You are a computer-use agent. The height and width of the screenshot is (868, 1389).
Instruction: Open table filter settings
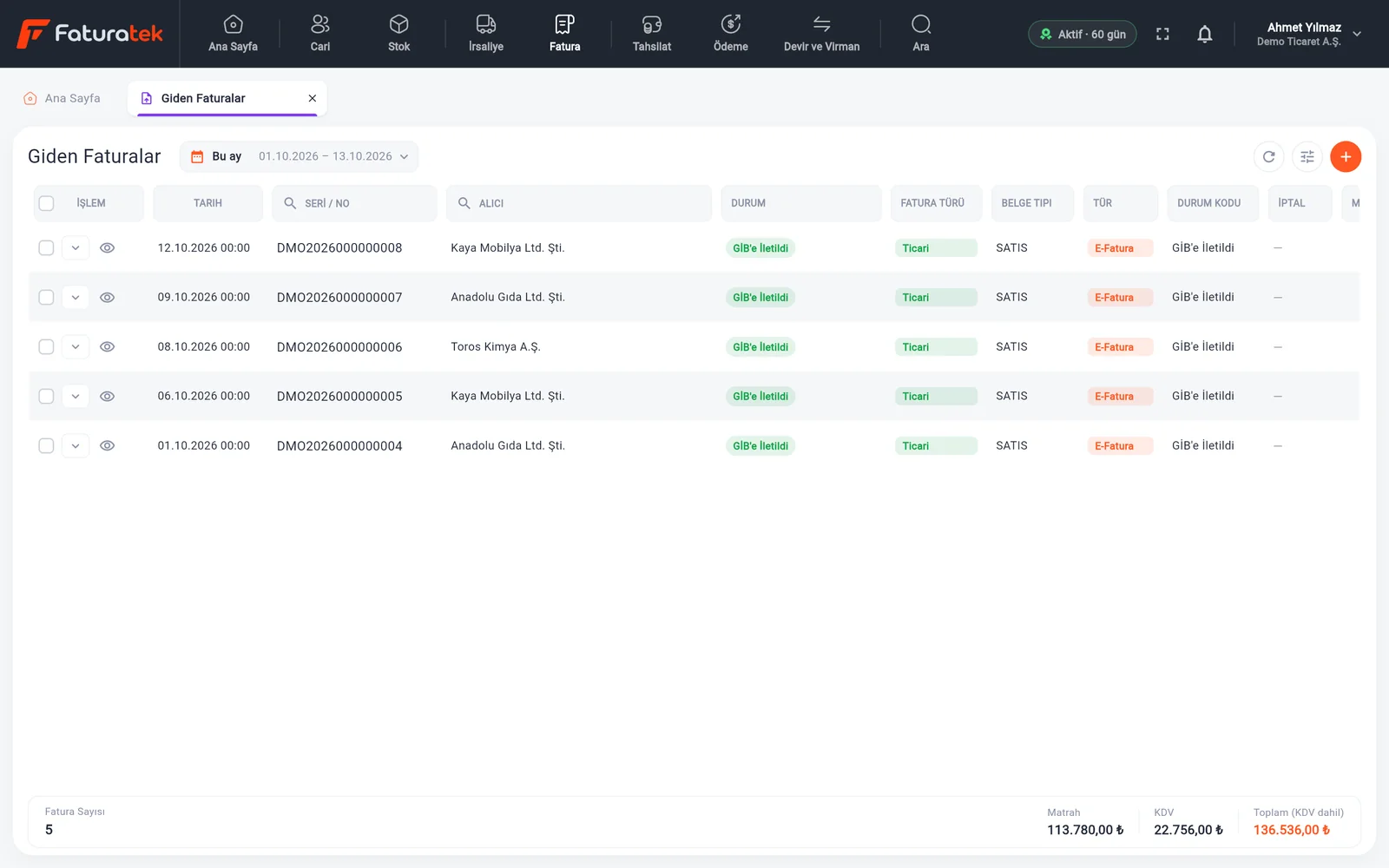[x=1307, y=156]
